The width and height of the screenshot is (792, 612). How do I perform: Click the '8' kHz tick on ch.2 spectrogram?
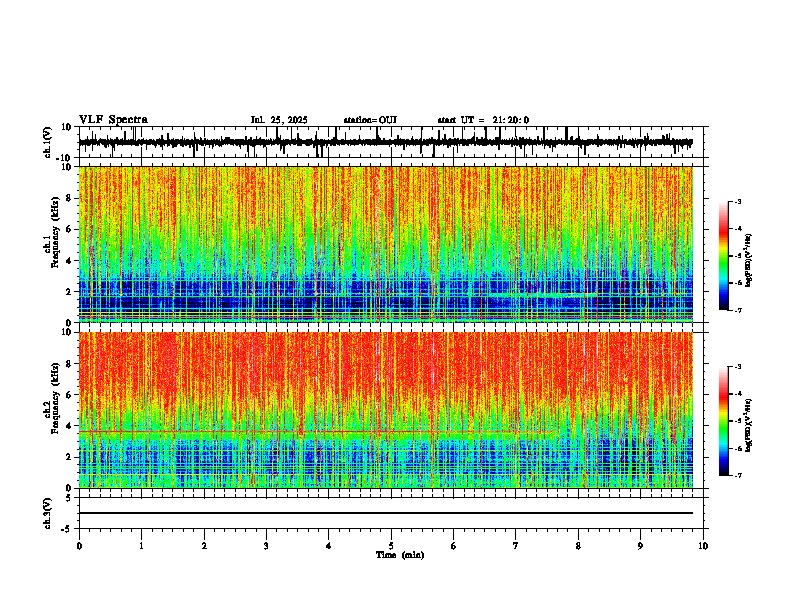70,364
